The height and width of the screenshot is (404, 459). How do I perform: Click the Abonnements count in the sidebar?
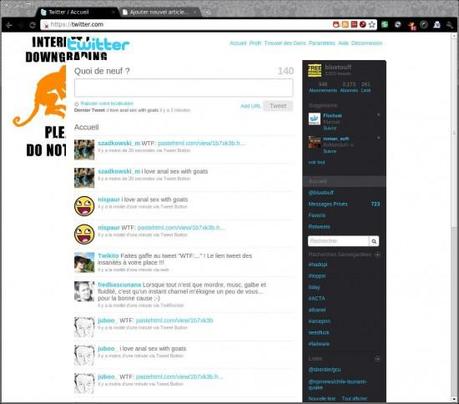tap(323, 87)
